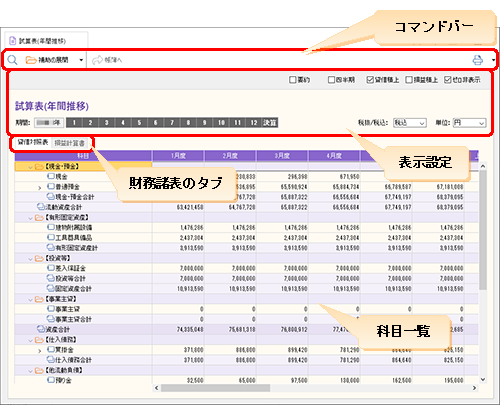Click the 試算表(年間推移) document tab icon
The width and height of the screenshot is (500, 405).
point(13,41)
